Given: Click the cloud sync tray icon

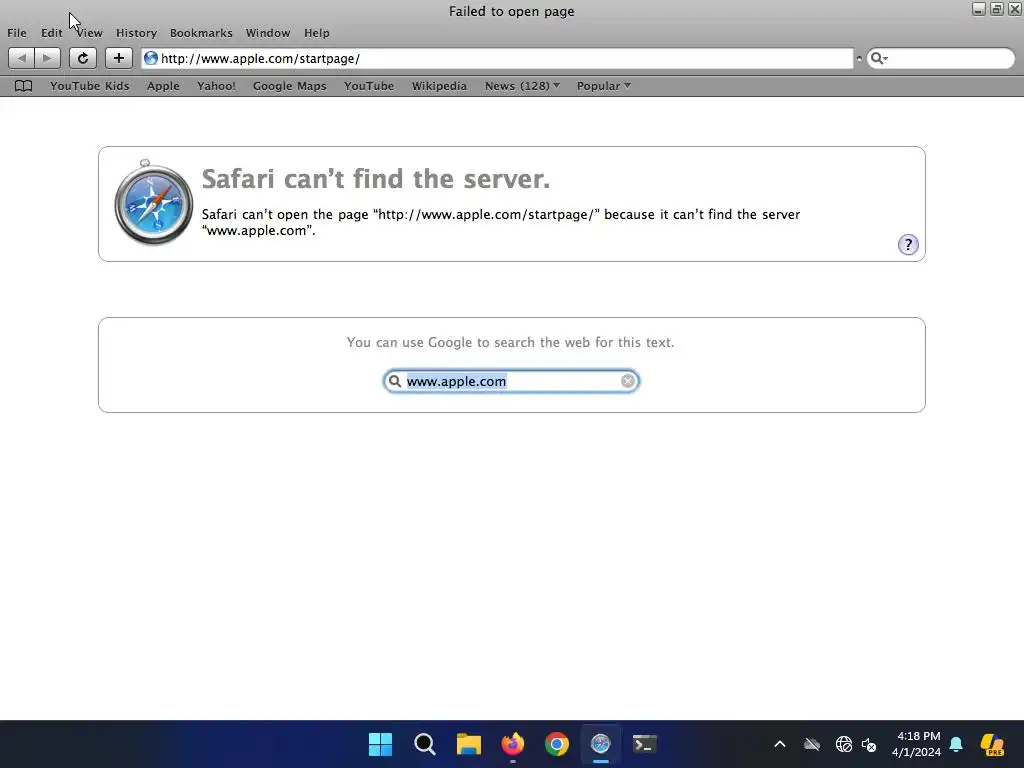Looking at the screenshot, I should [x=812, y=744].
